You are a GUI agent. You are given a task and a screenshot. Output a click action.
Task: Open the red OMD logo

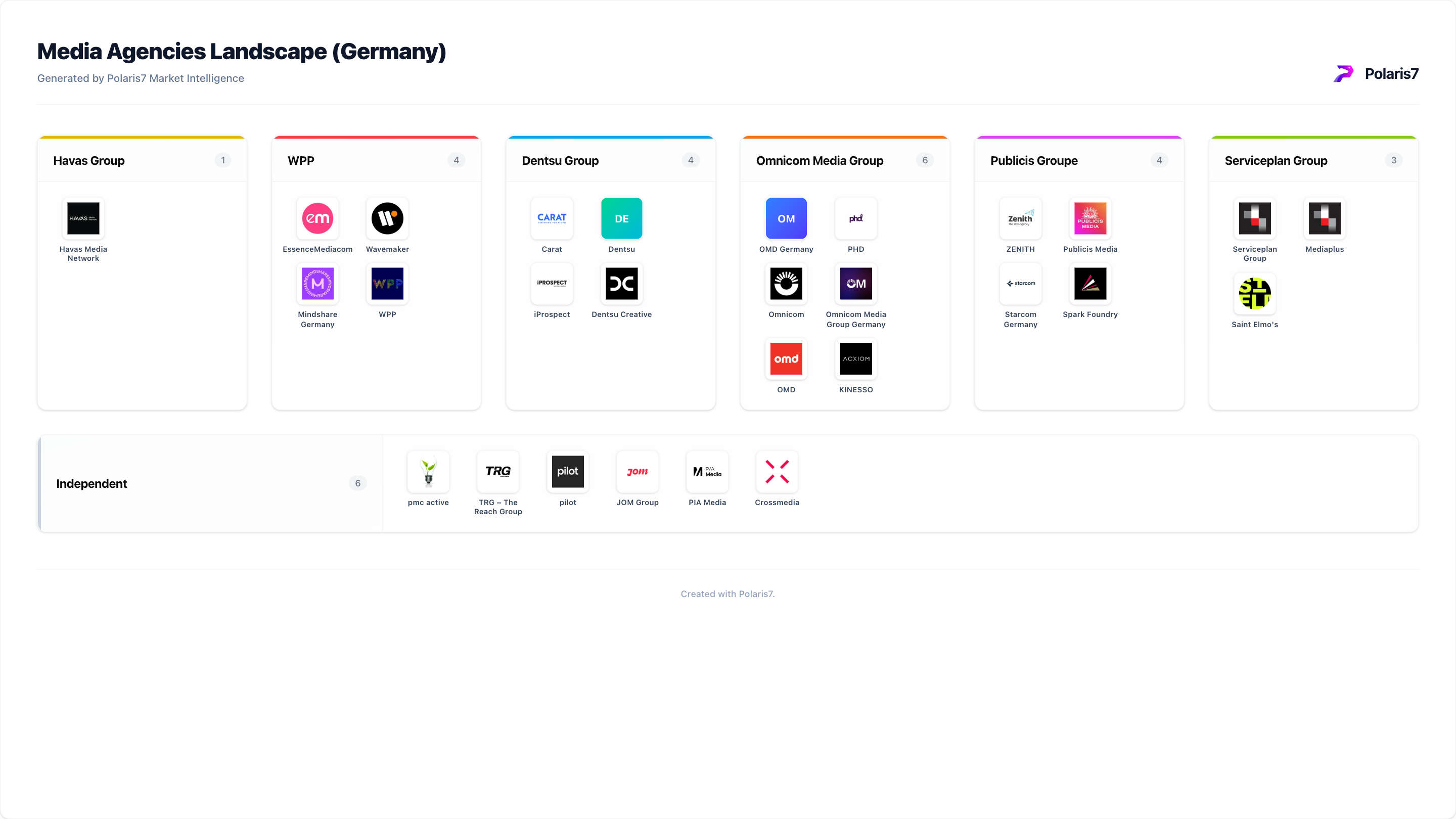coord(786,359)
